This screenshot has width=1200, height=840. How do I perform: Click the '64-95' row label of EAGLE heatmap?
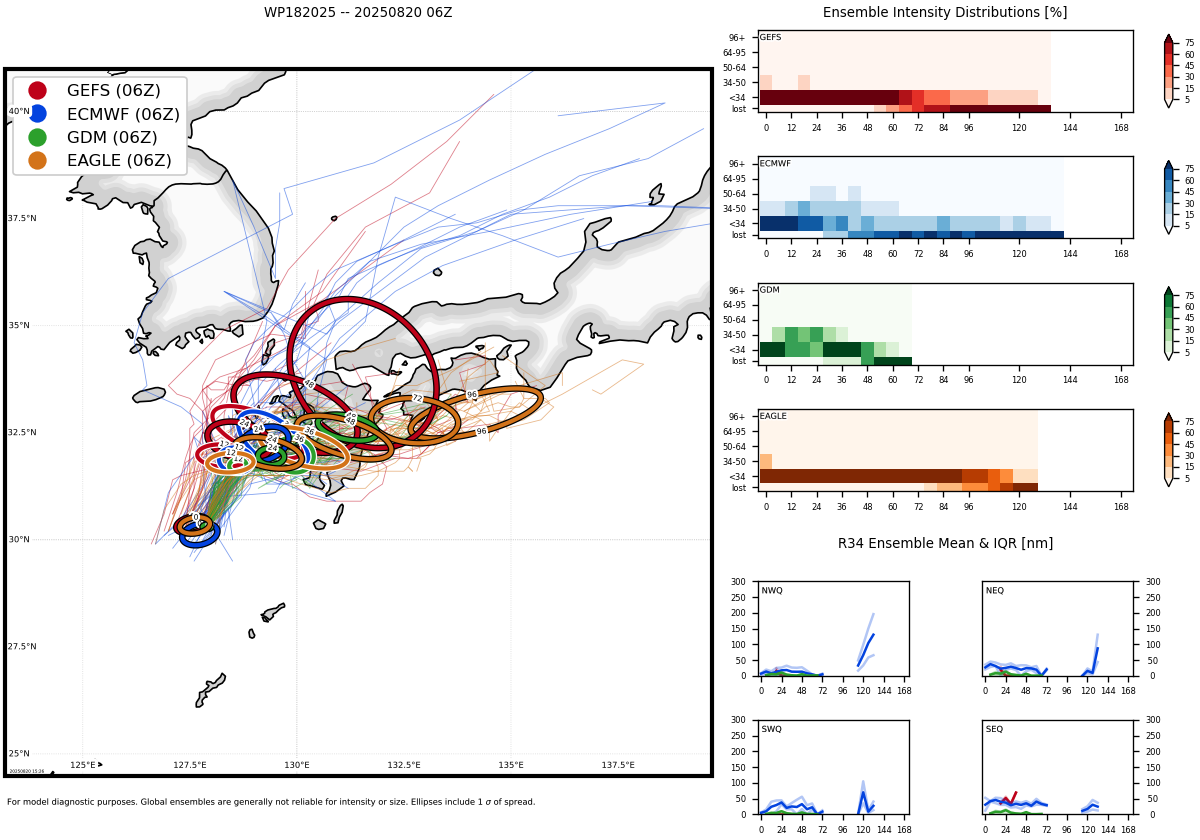coord(735,432)
